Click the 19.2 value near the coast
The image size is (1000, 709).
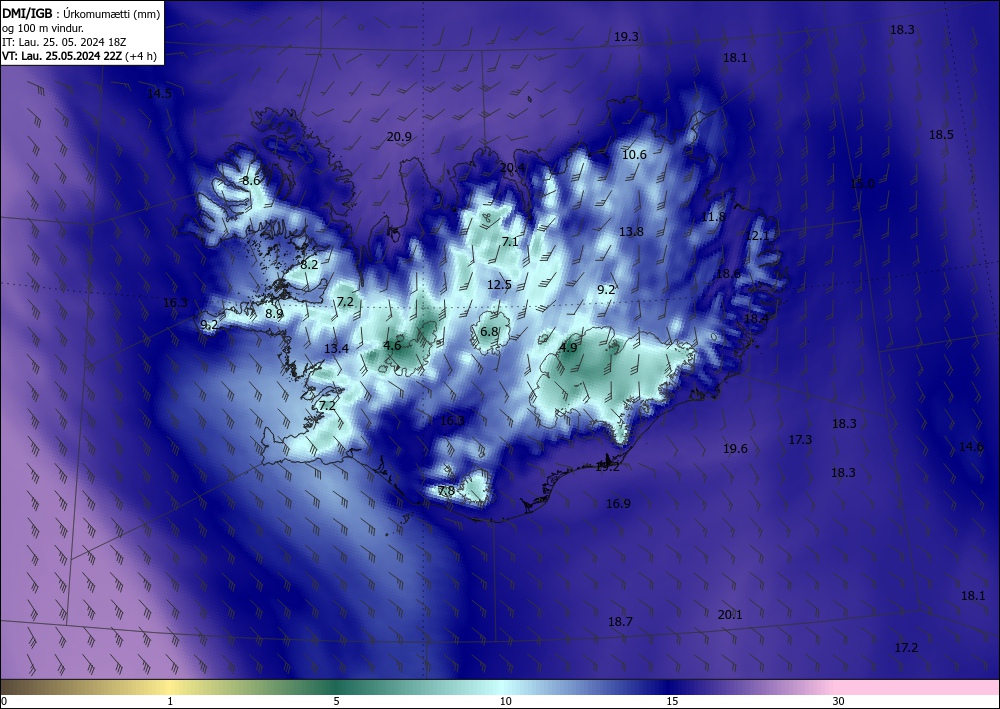[607, 467]
